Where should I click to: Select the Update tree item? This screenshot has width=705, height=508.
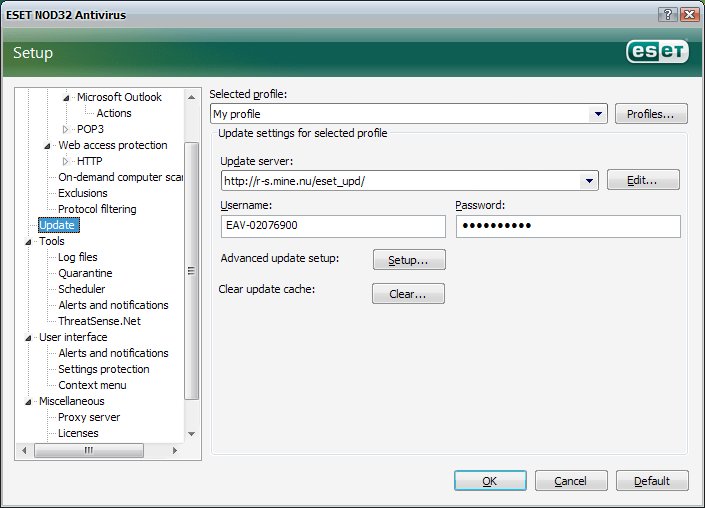[x=58, y=225]
